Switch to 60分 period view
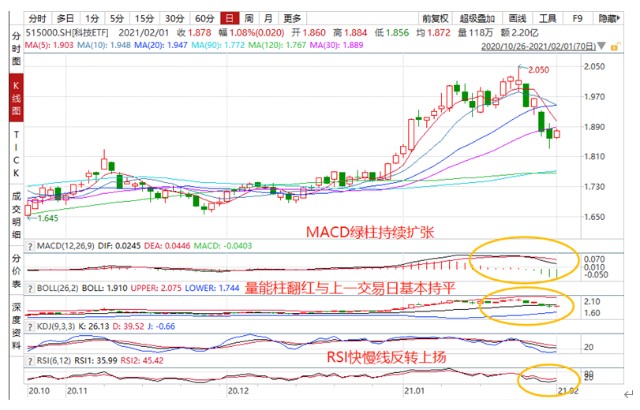Screen dimensions: 640x410 pyautogui.click(x=204, y=18)
